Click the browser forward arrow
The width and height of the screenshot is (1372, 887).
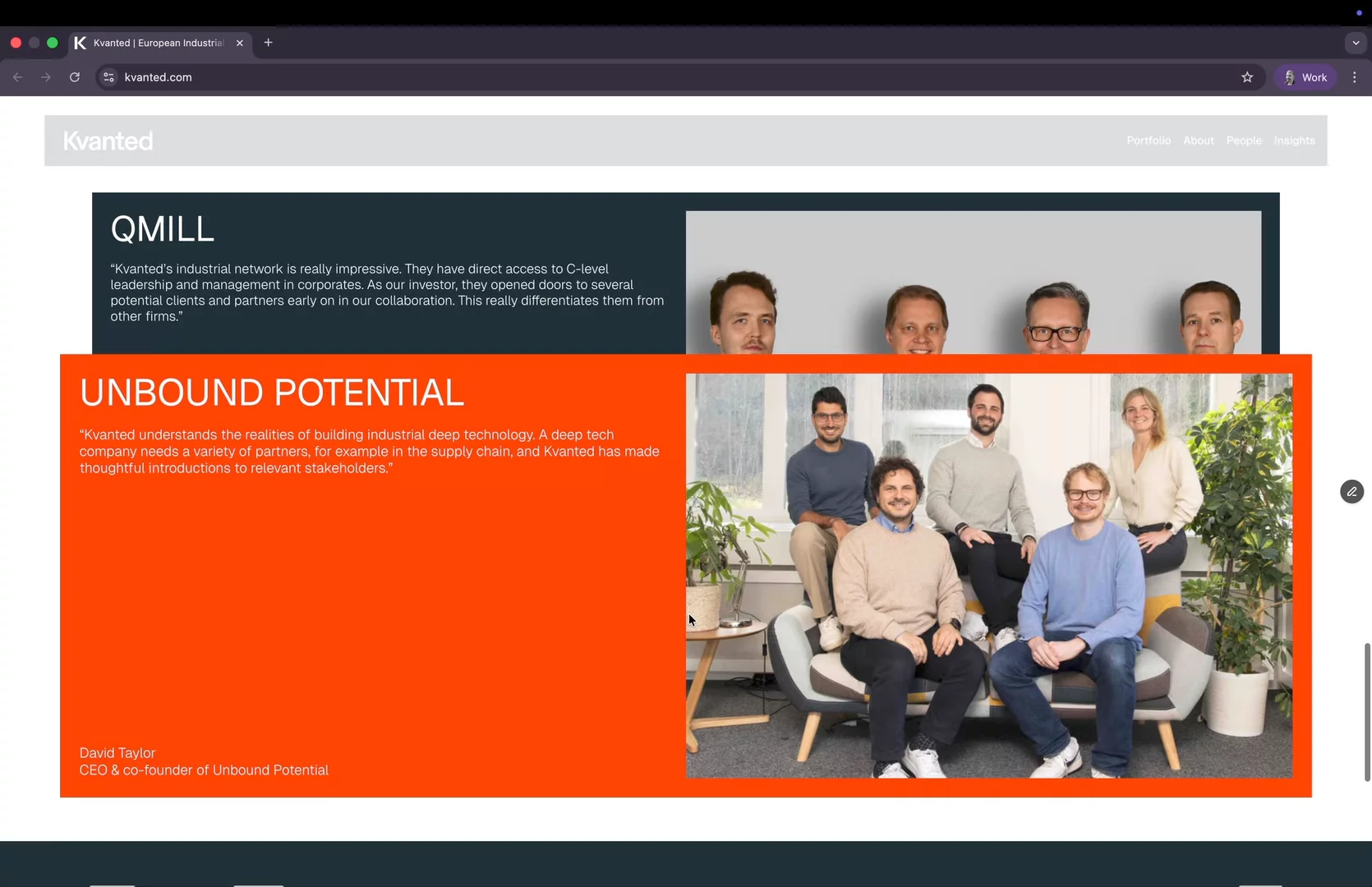(46, 77)
